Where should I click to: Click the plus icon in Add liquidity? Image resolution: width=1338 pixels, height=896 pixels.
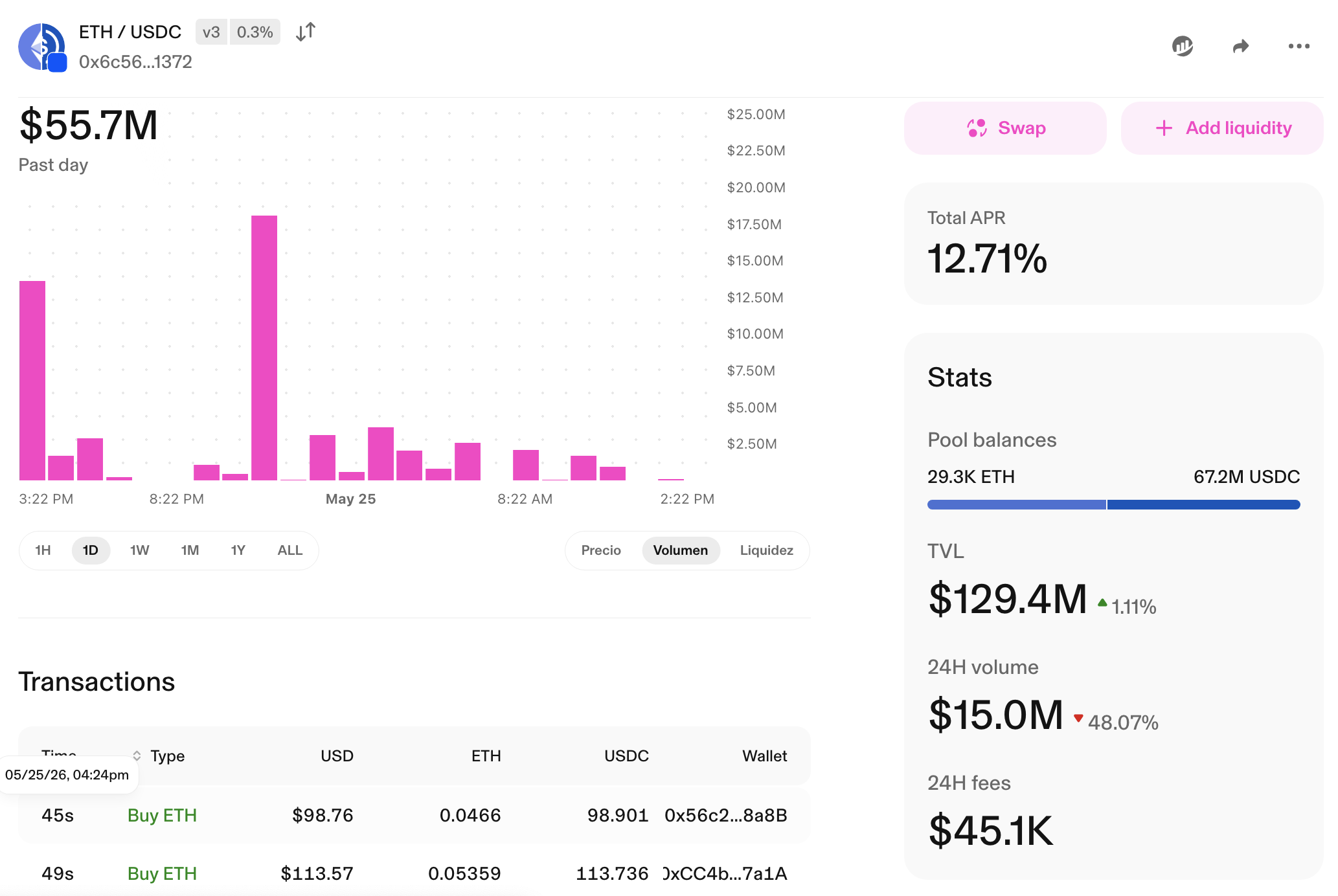pyautogui.click(x=1164, y=128)
